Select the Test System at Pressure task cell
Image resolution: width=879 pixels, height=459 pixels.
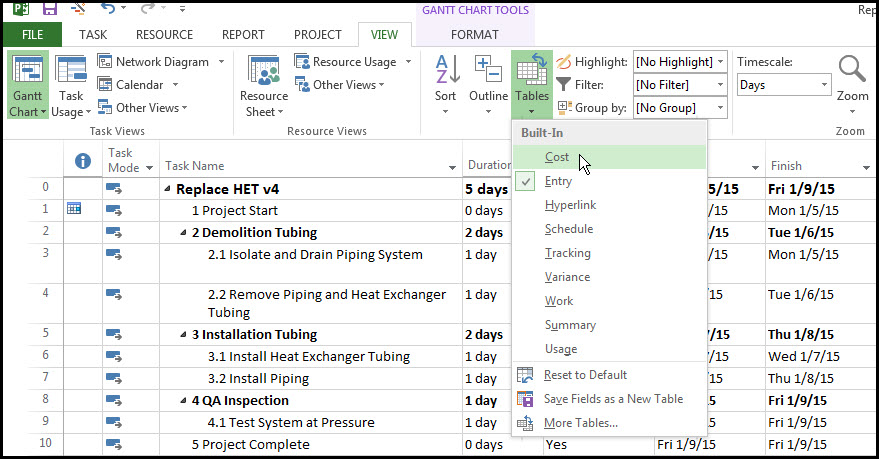[x=311, y=423]
